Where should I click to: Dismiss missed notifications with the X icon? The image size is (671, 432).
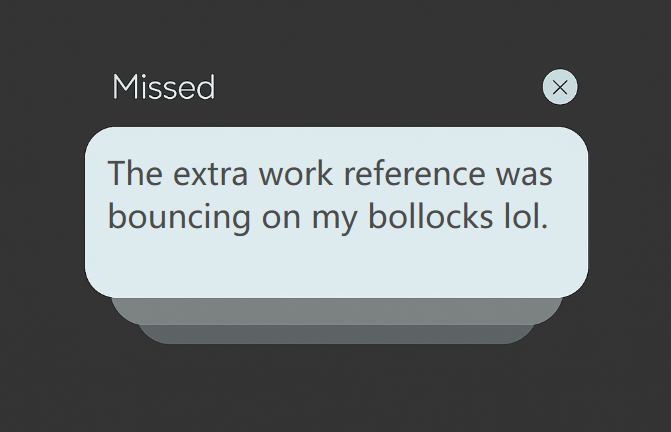coord(560,87)
